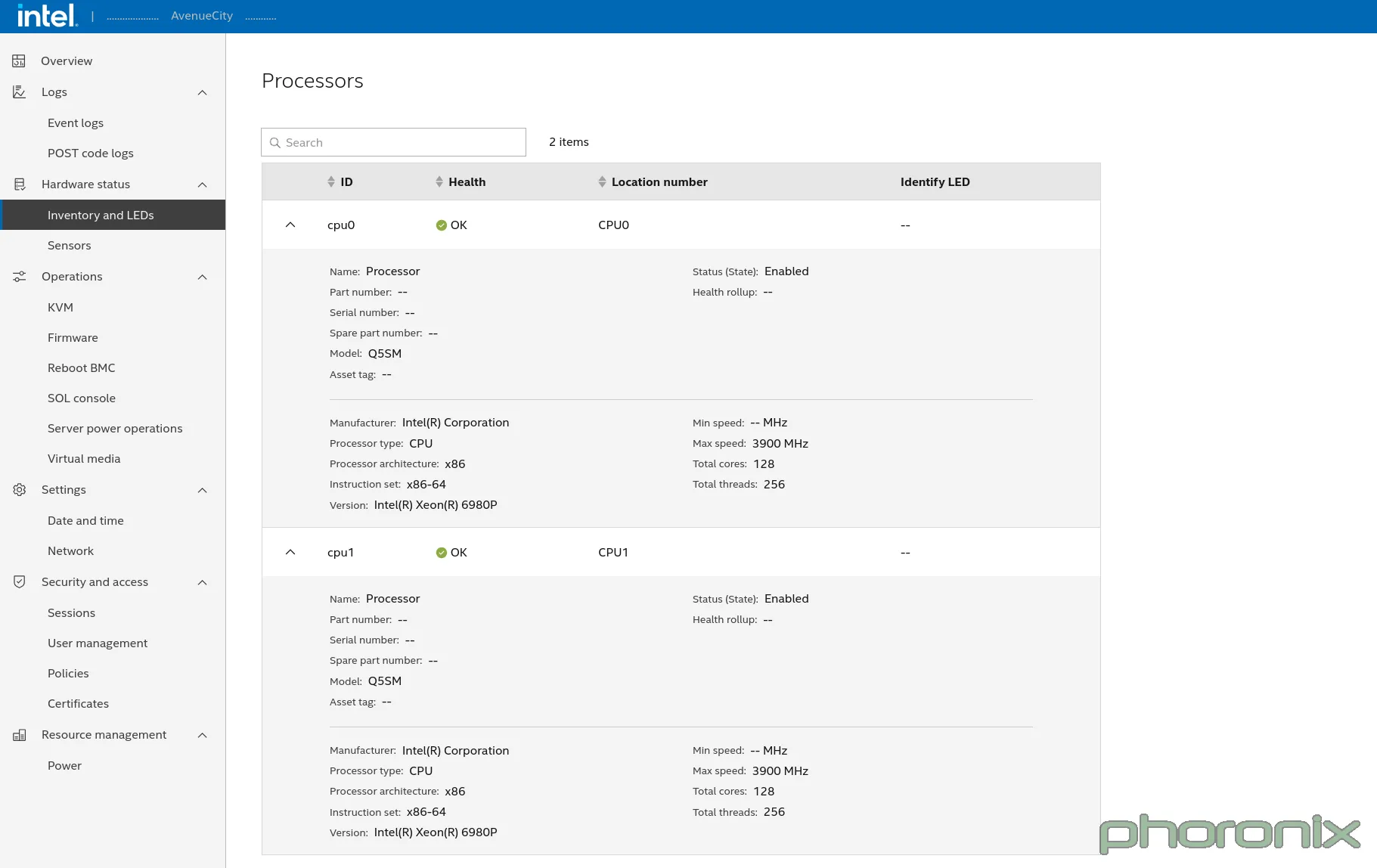Select the Operations sliders icon
The image size is (1377, 868).
18,276
